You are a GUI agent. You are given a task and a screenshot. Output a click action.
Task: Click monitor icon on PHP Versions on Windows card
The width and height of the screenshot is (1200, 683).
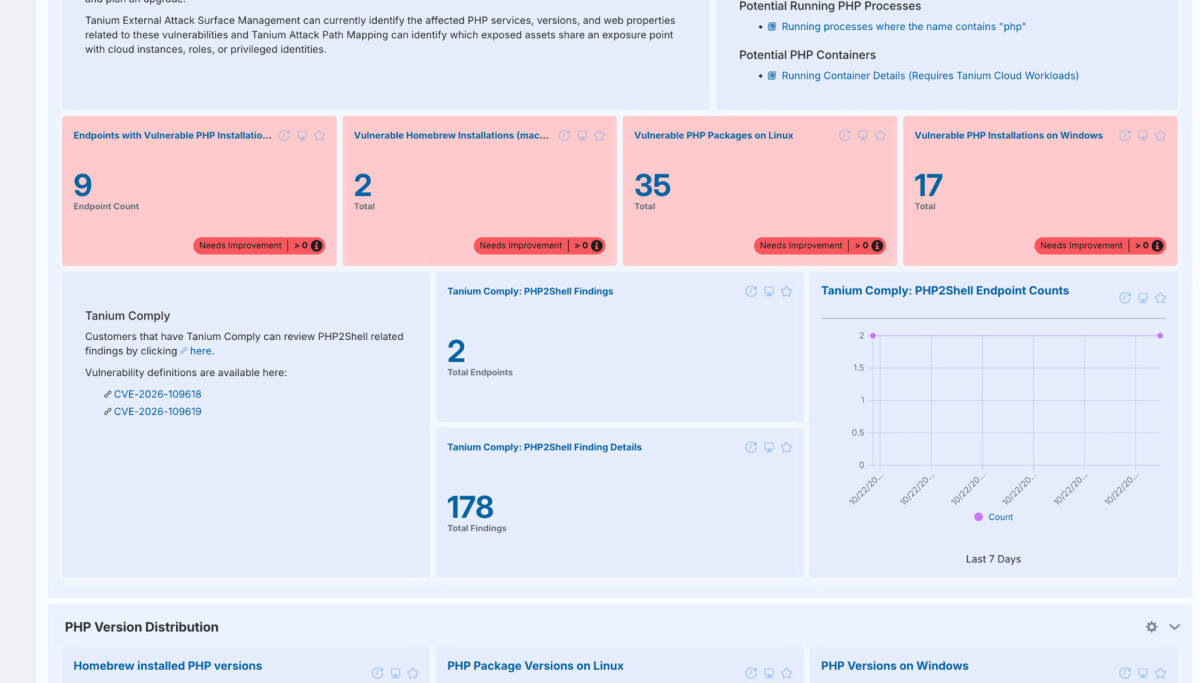[x=1143, y=674]
